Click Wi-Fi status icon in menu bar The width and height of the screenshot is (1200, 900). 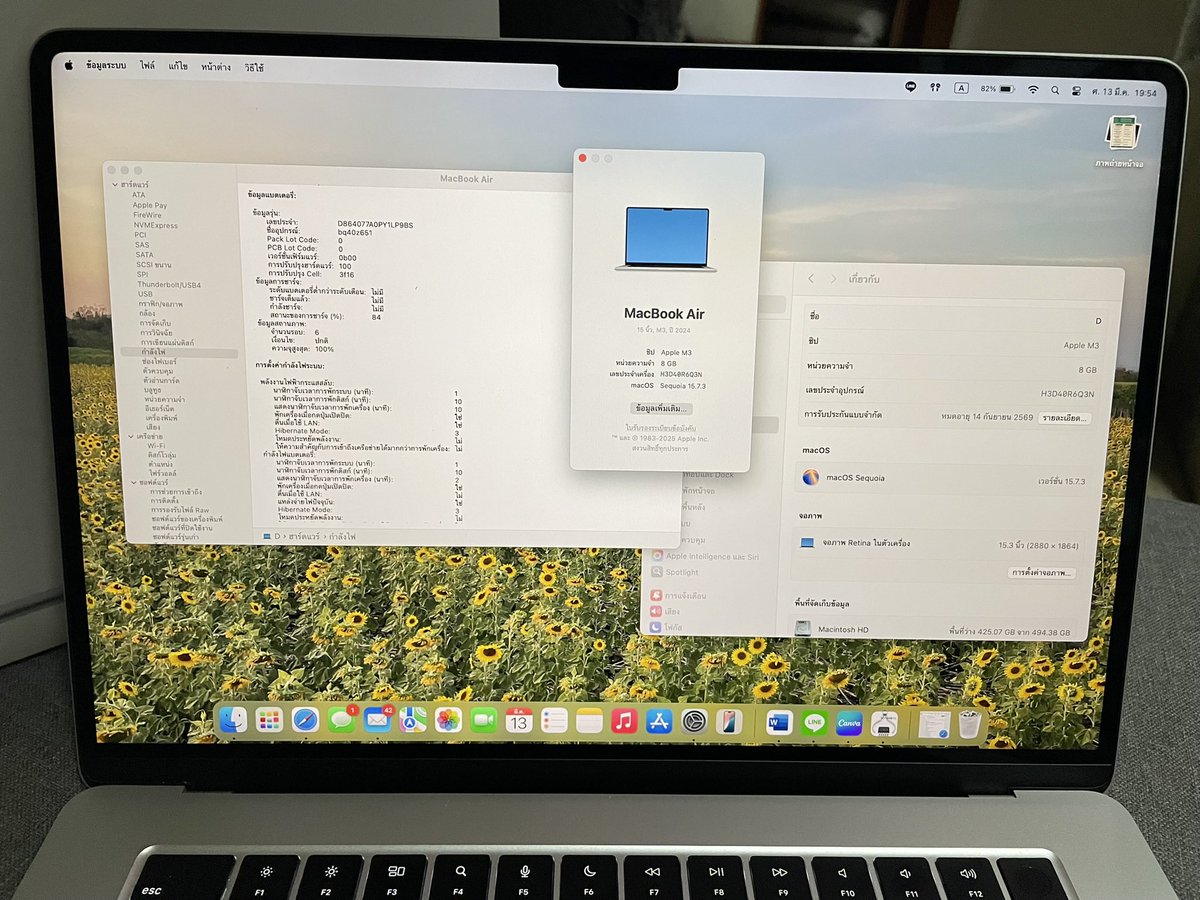1033,89
